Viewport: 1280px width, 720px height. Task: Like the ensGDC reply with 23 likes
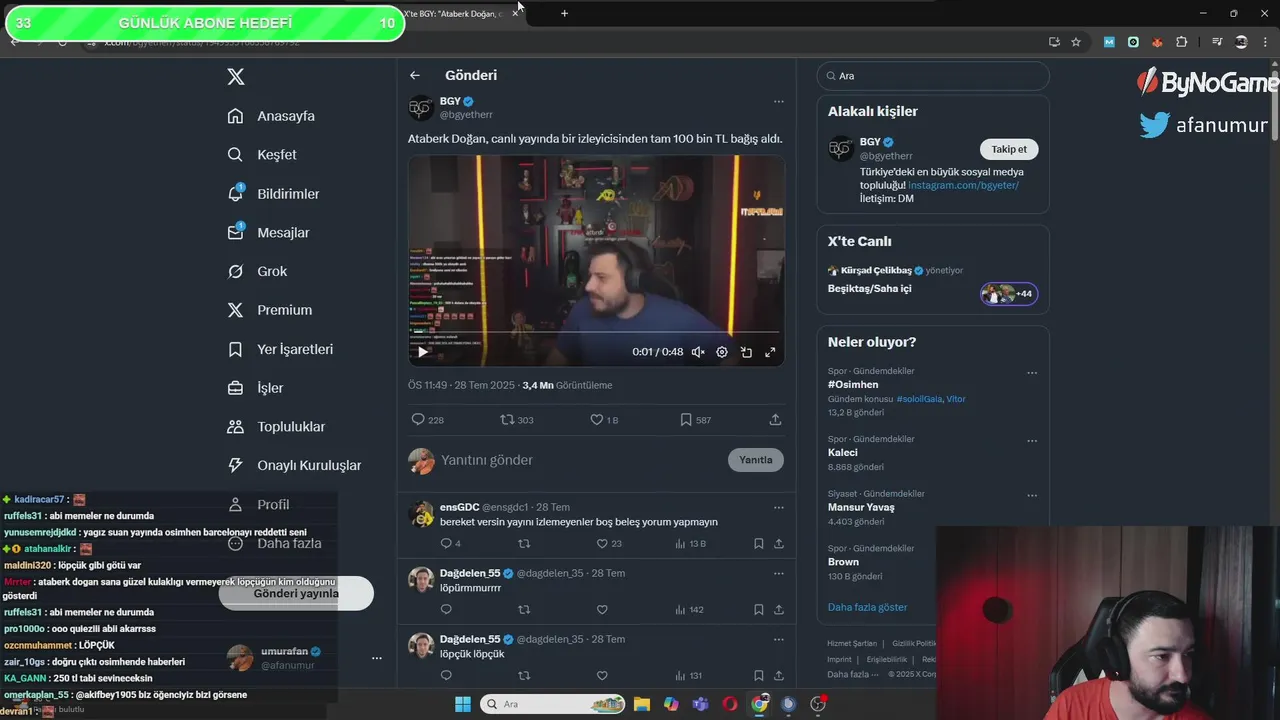pos(609,544)
